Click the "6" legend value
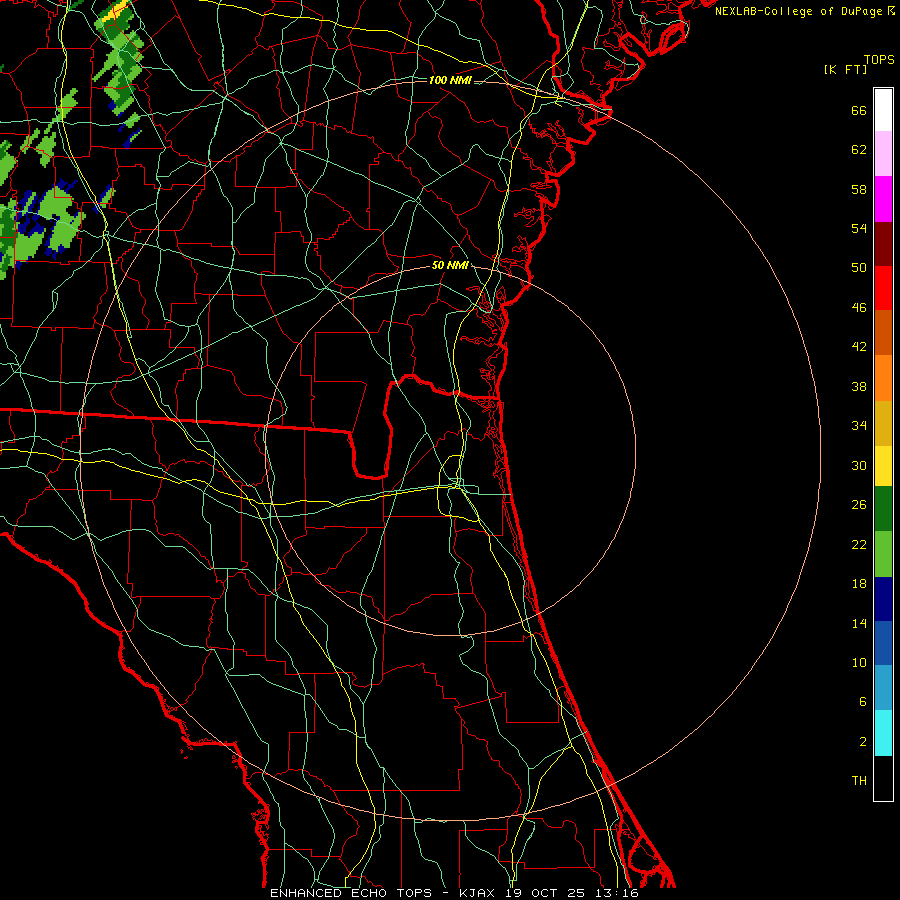The width and height of the screenshot is (900, 900). pos(863,702)
